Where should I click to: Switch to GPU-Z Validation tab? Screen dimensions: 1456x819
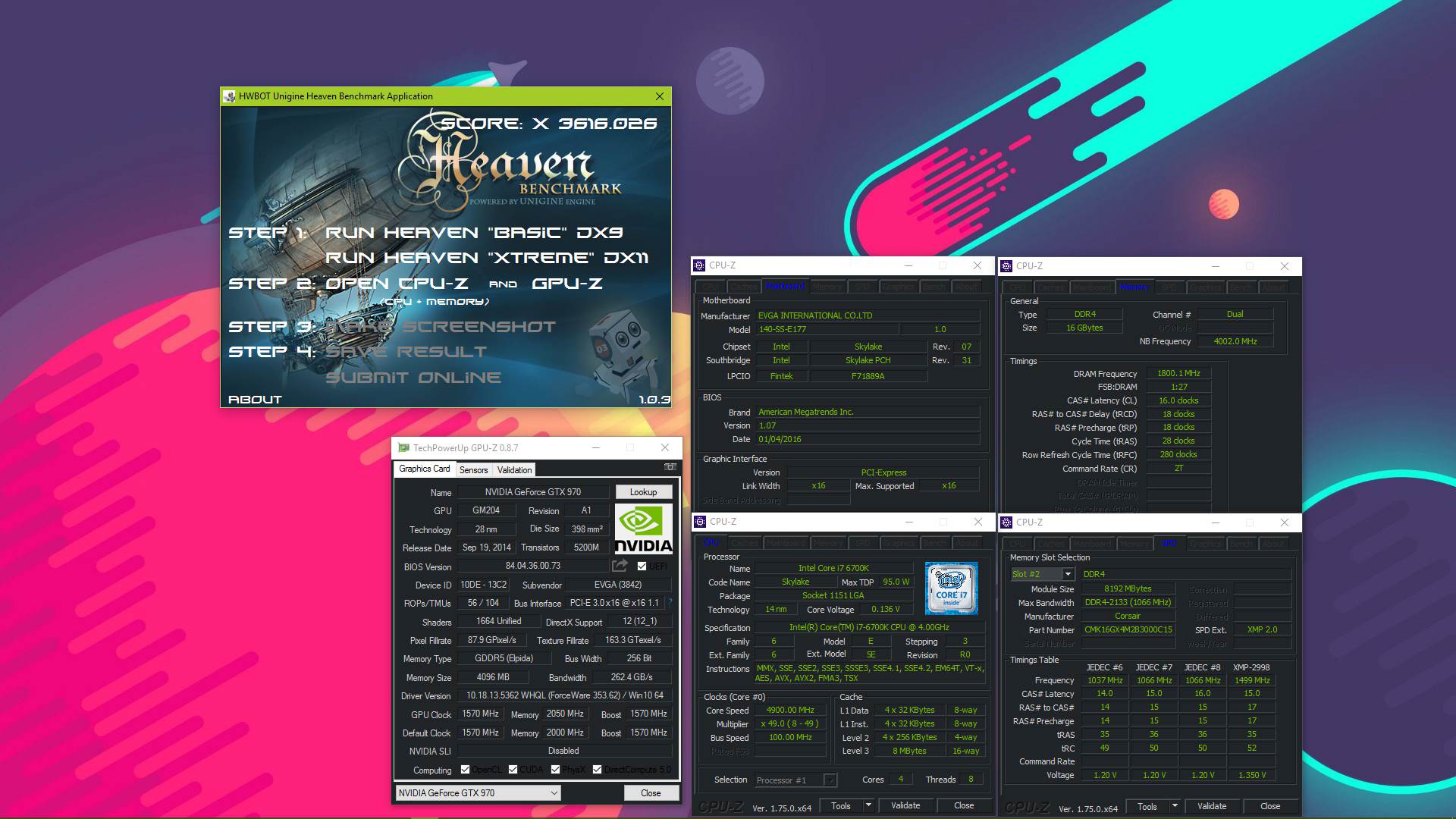[514, 470]
